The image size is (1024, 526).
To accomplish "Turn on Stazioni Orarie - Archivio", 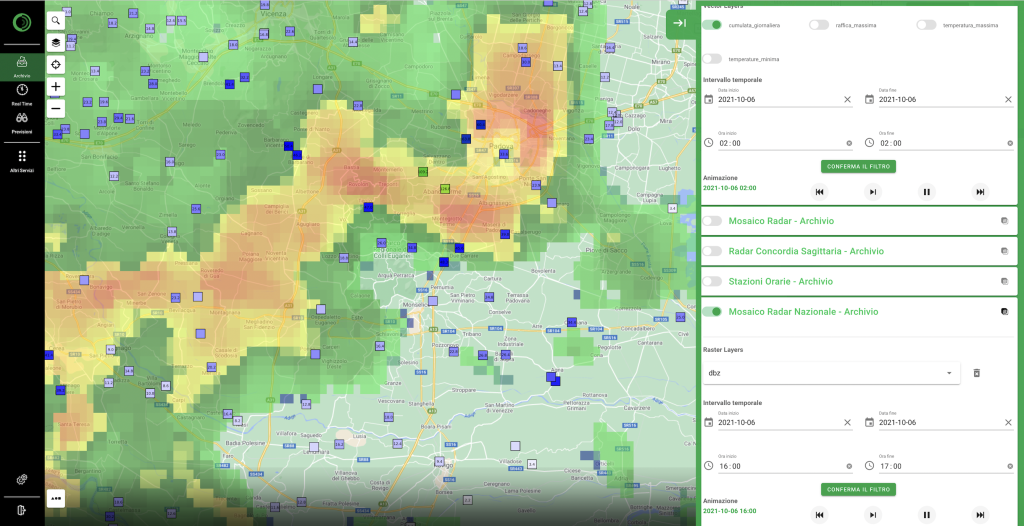I will 712,281.
